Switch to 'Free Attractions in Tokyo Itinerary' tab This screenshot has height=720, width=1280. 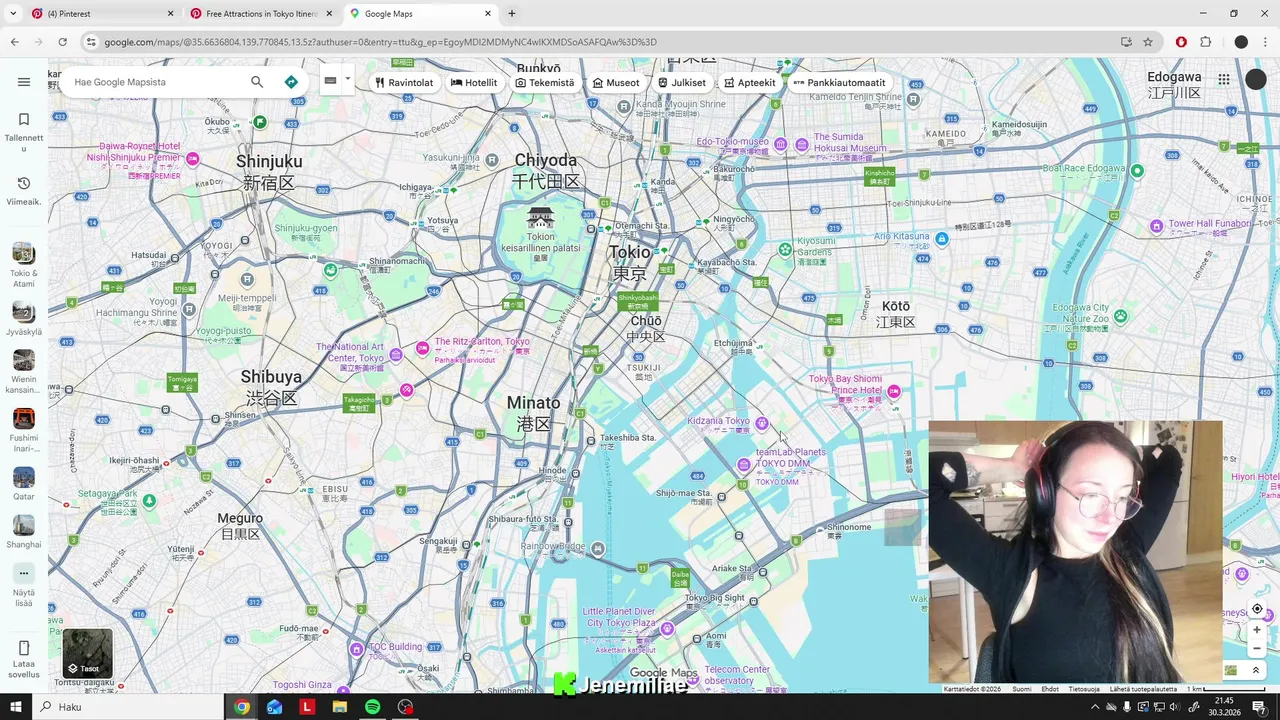260,14
